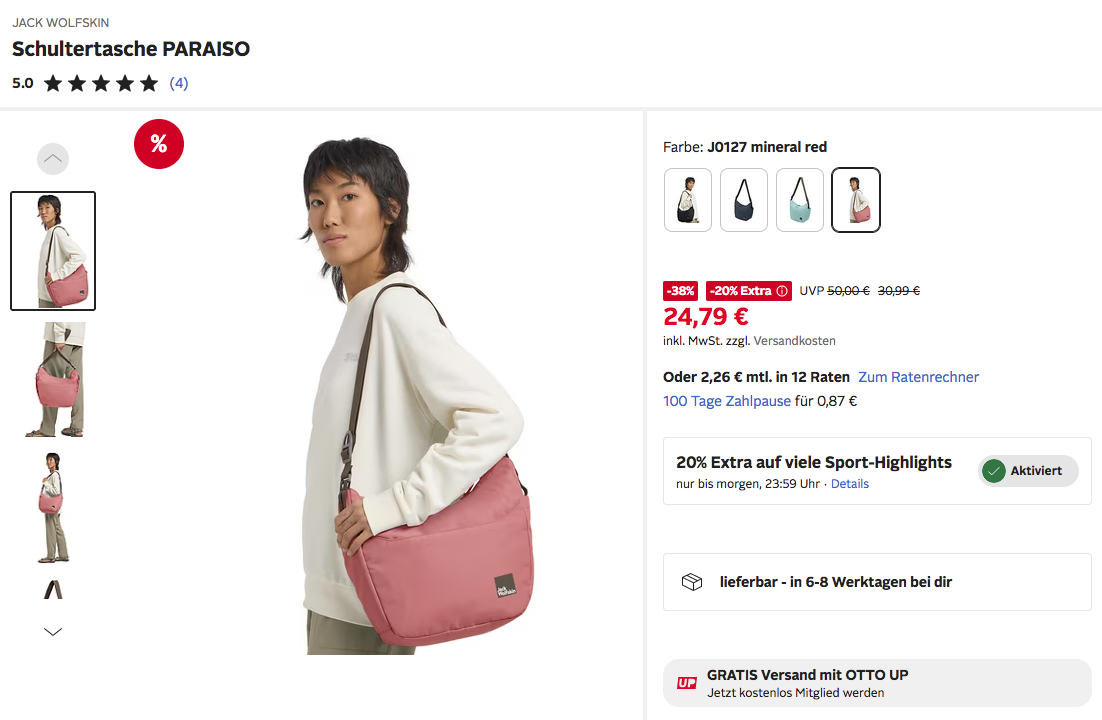Select the black worn-bag color swatch
Screen dimensions: 1102x720
tap(688, 200)
